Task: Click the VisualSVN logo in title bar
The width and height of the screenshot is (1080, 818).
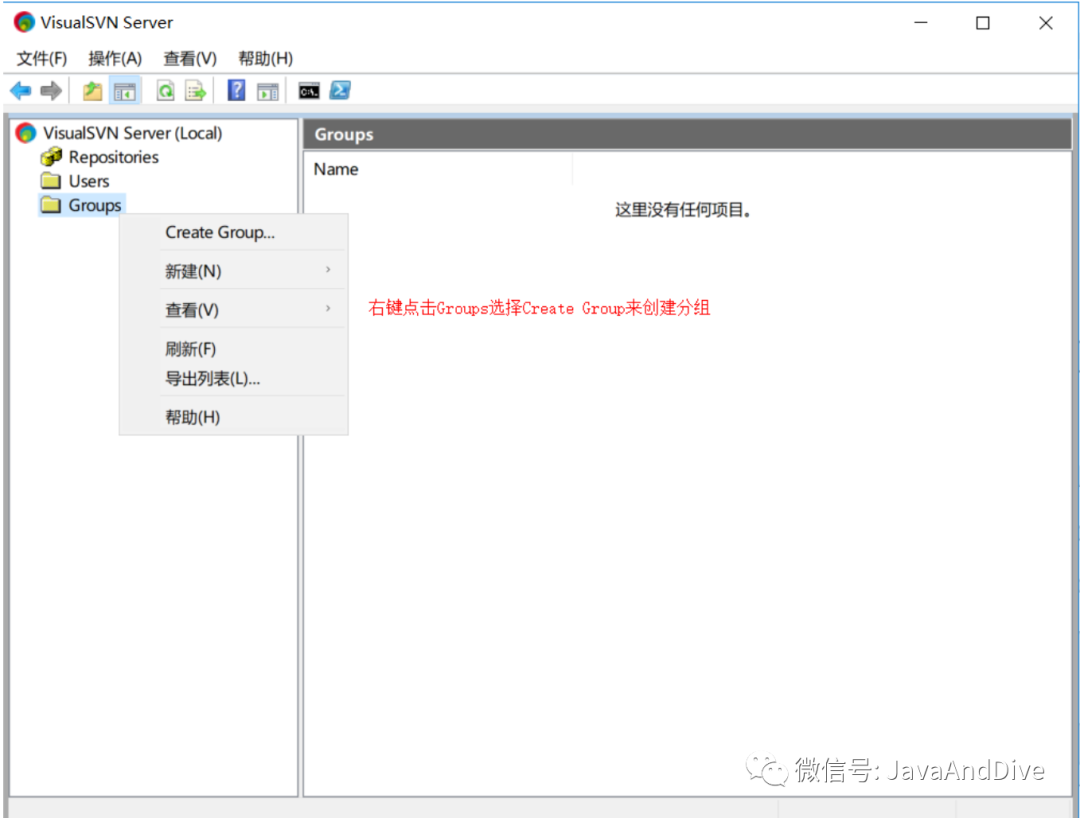Action: pyautogui.click(x=24, y=22)
